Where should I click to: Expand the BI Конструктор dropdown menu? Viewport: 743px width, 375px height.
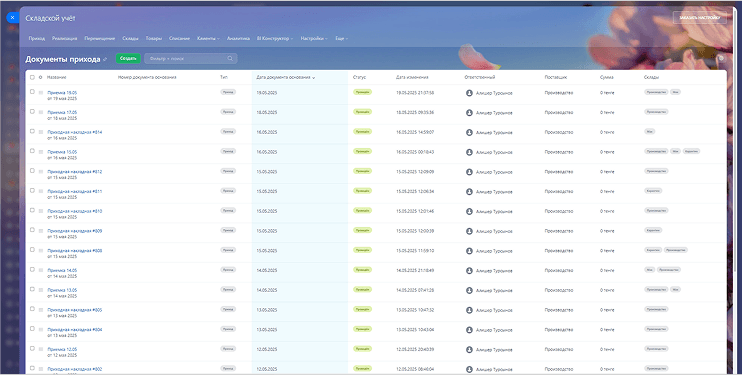tap(274, 38)
